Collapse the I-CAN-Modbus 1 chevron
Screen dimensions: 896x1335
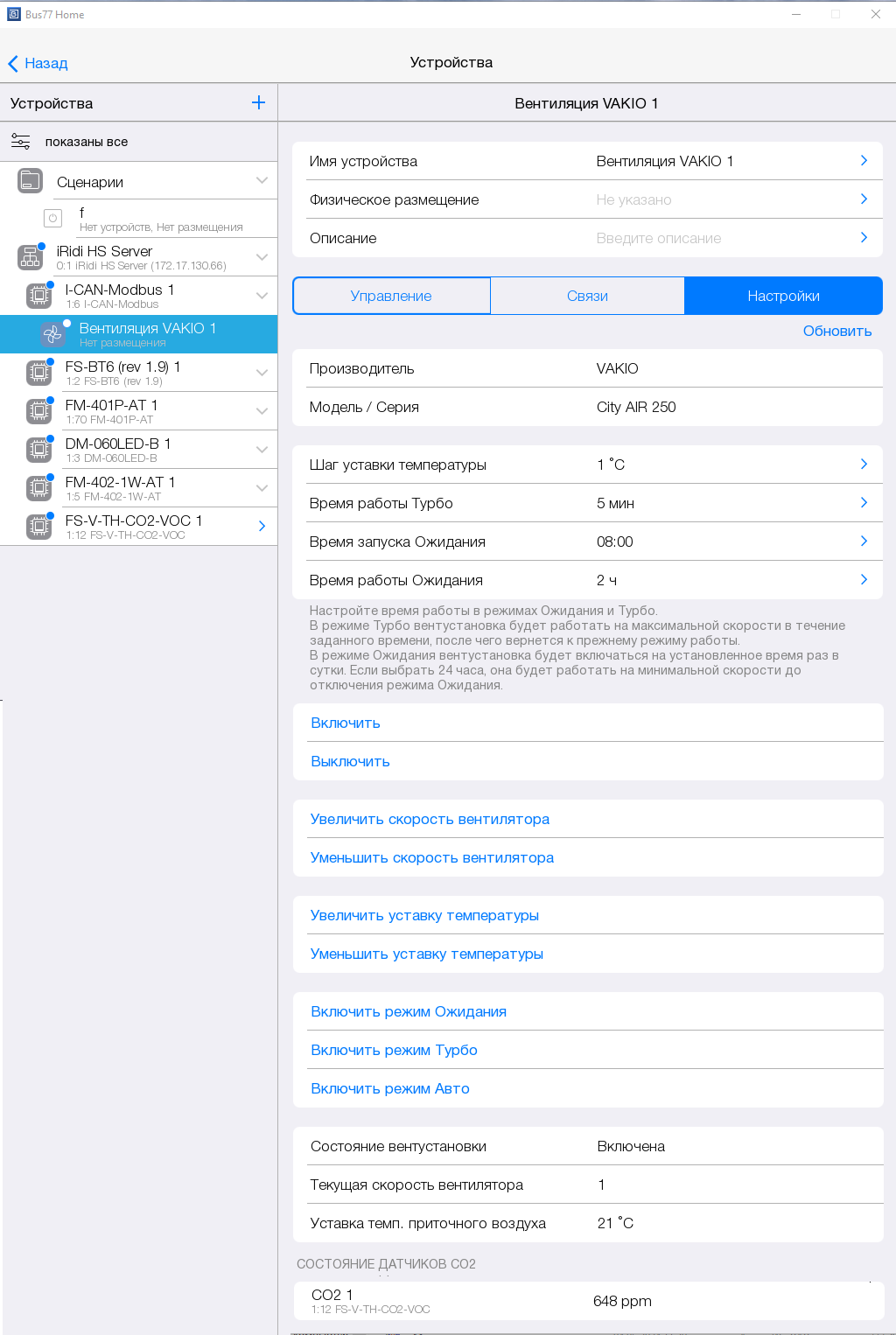262,296
